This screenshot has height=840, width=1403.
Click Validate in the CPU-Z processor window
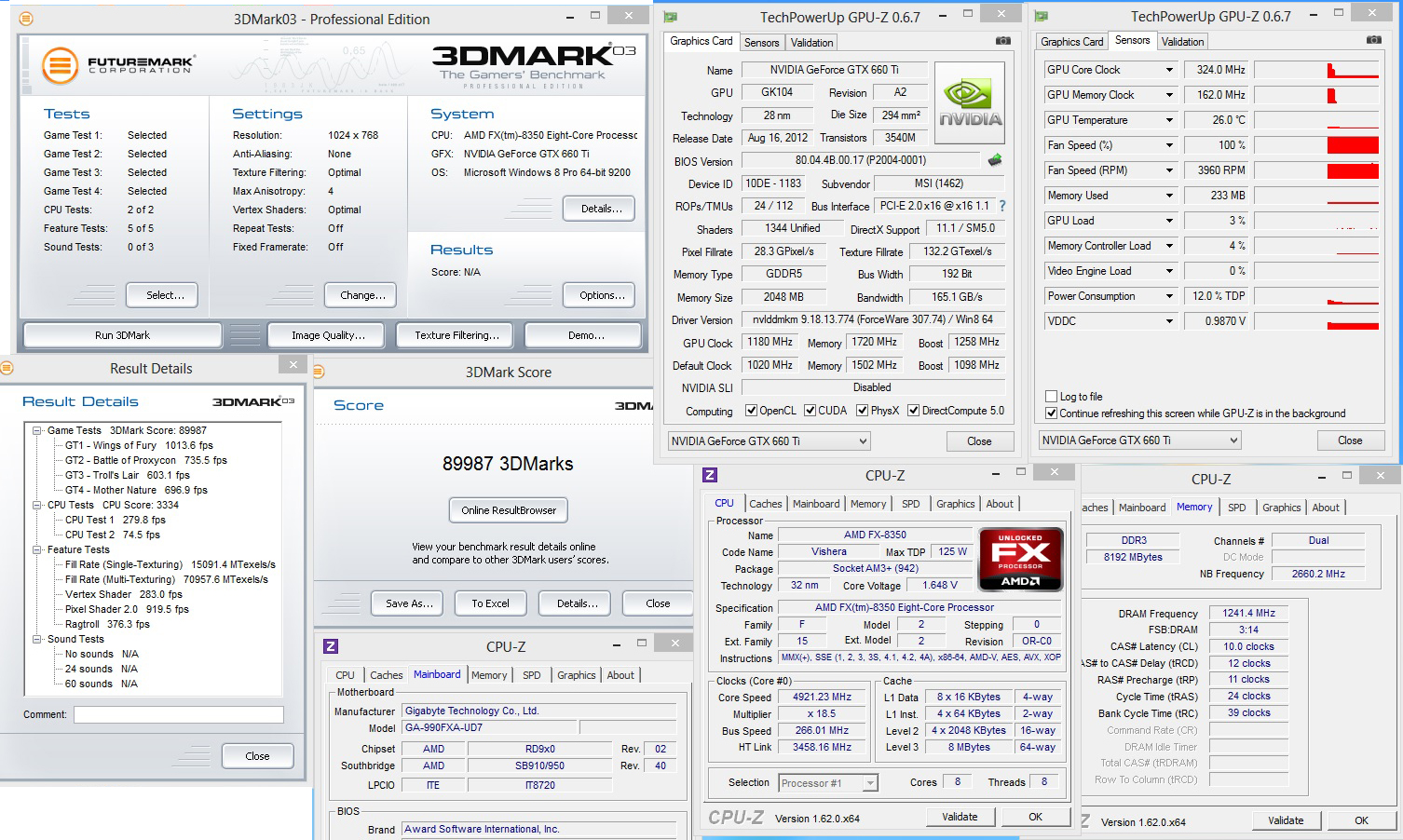tap(960, 817)
